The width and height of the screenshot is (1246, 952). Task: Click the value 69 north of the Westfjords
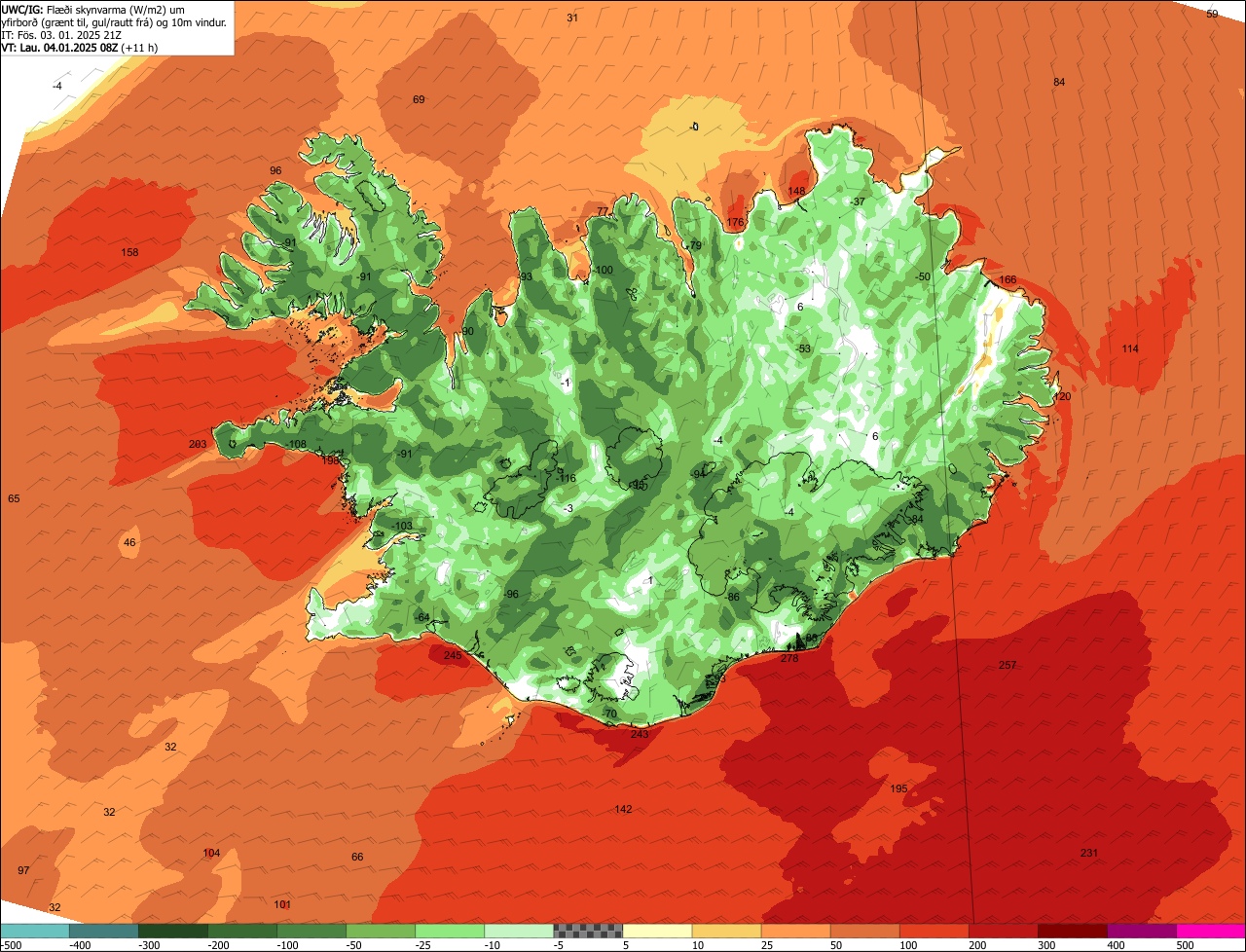click(419, 99)
